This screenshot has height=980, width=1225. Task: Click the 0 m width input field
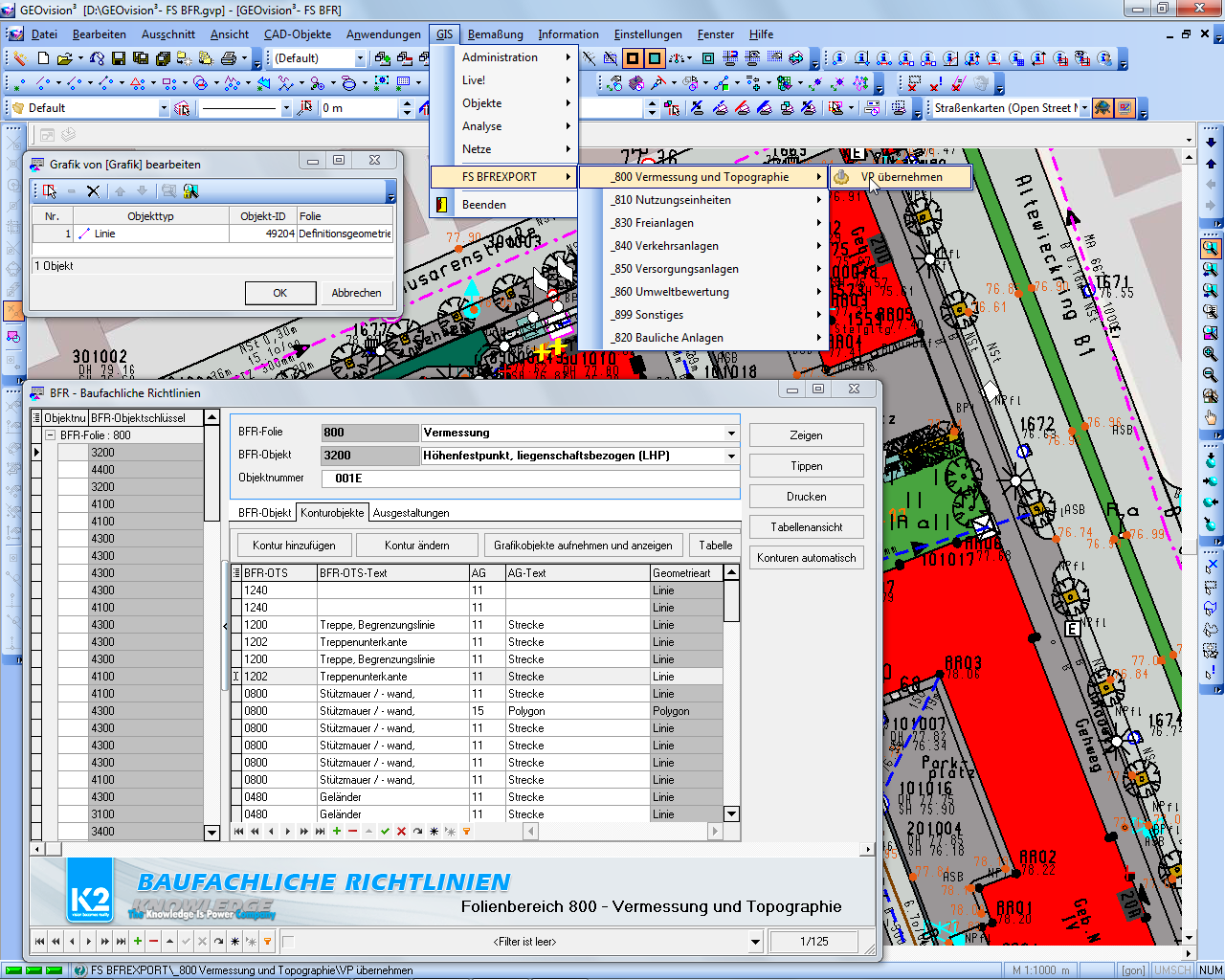coord(359,108)
